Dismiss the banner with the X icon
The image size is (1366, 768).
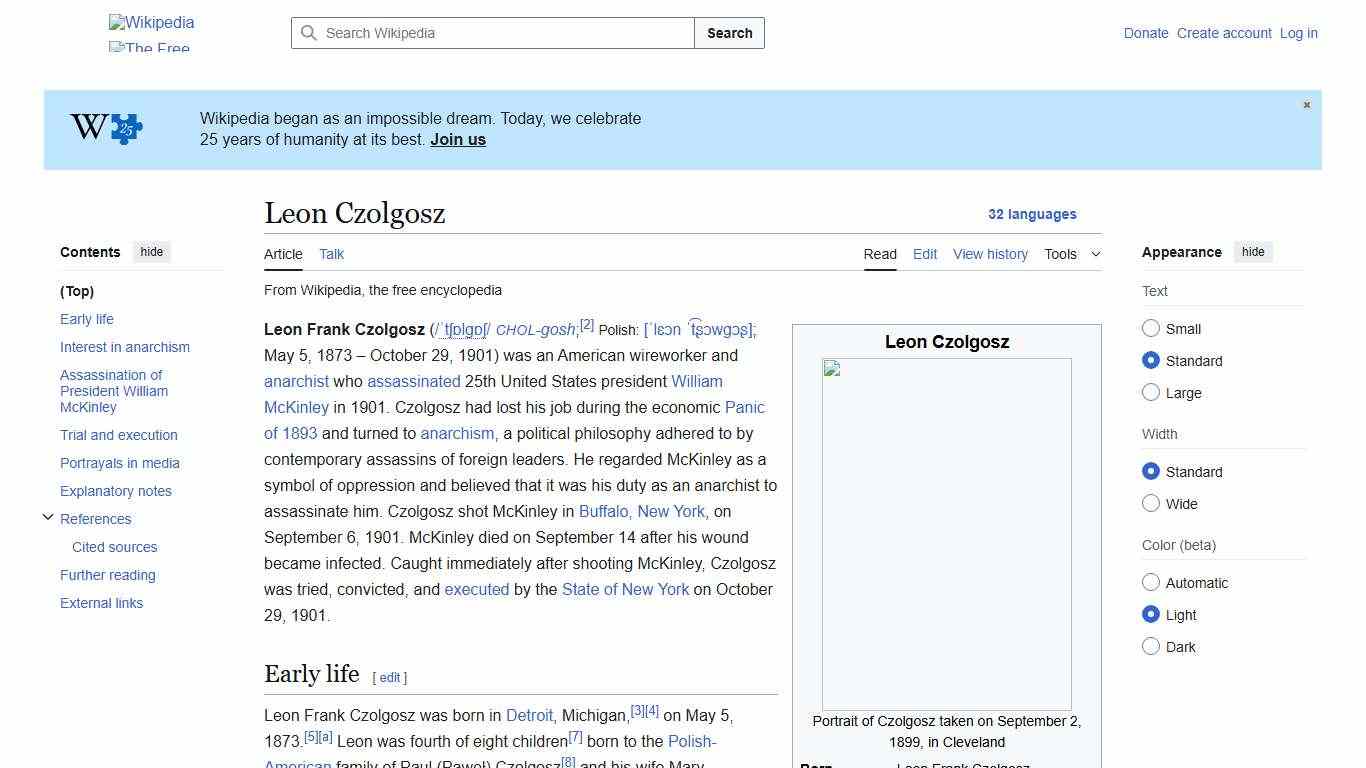[x=1306, y=104]
